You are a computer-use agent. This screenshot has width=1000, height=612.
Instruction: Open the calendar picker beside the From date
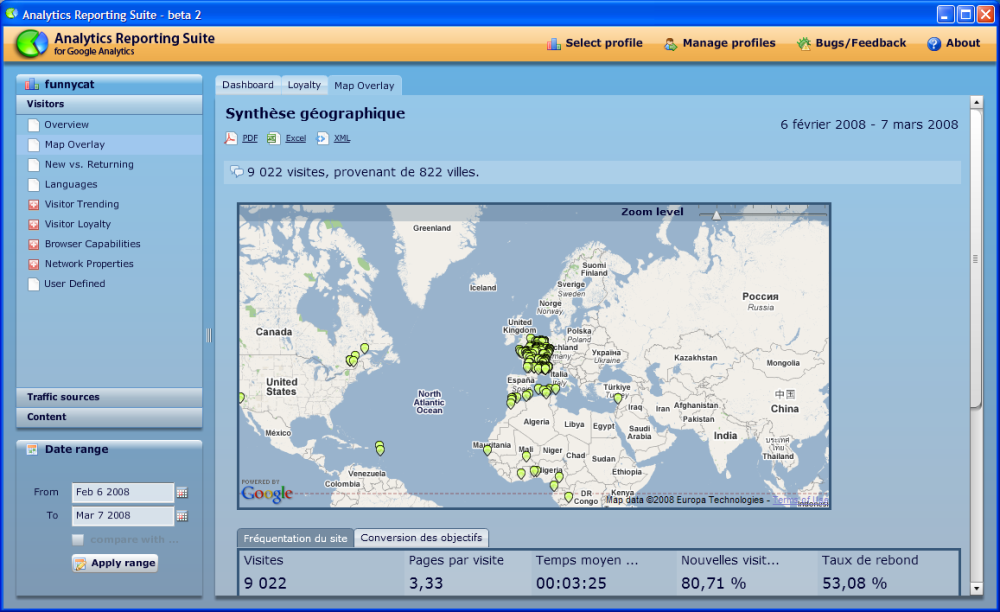pyautogui.click(x=182, y=493)
